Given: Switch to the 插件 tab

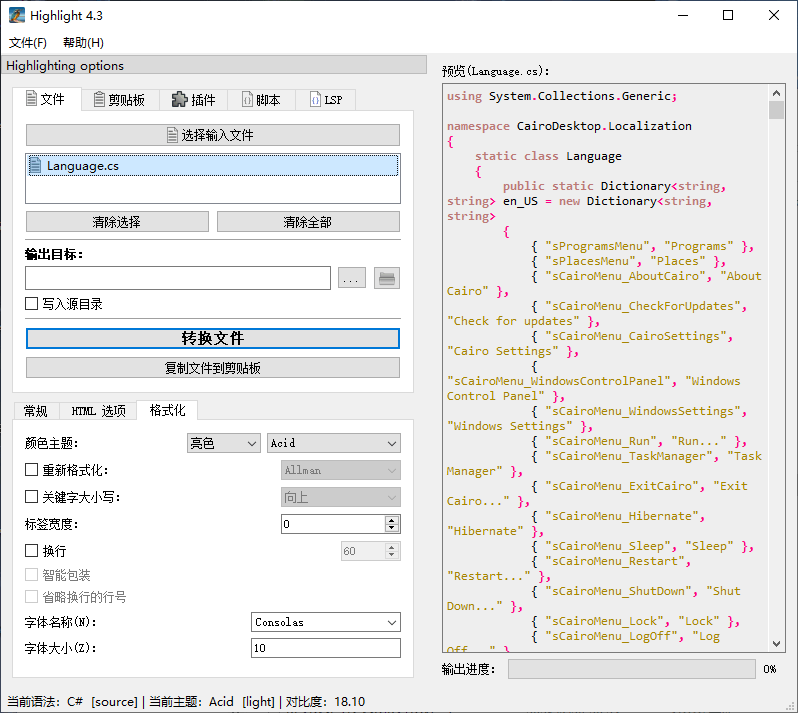Looking at the screenshot, I should pos(194,99).
